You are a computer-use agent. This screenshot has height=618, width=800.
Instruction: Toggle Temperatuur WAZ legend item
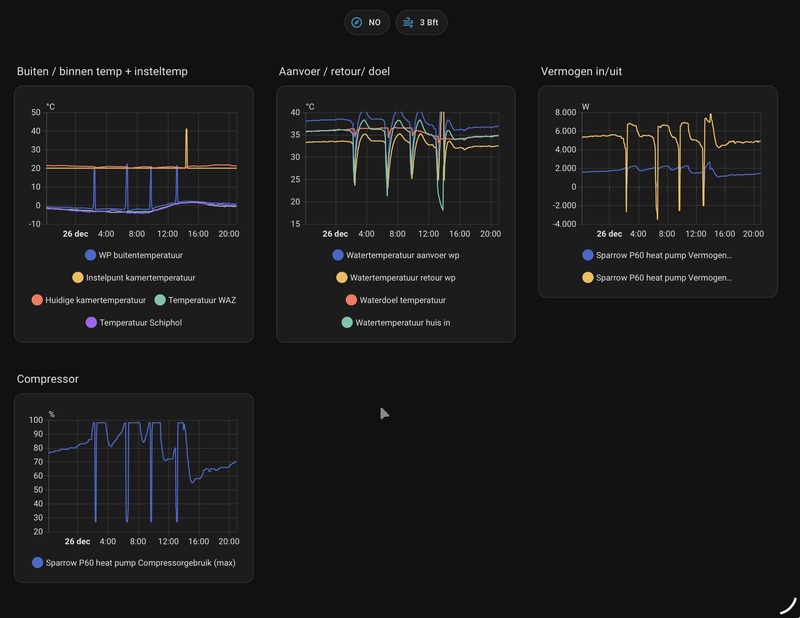(195, 300)
